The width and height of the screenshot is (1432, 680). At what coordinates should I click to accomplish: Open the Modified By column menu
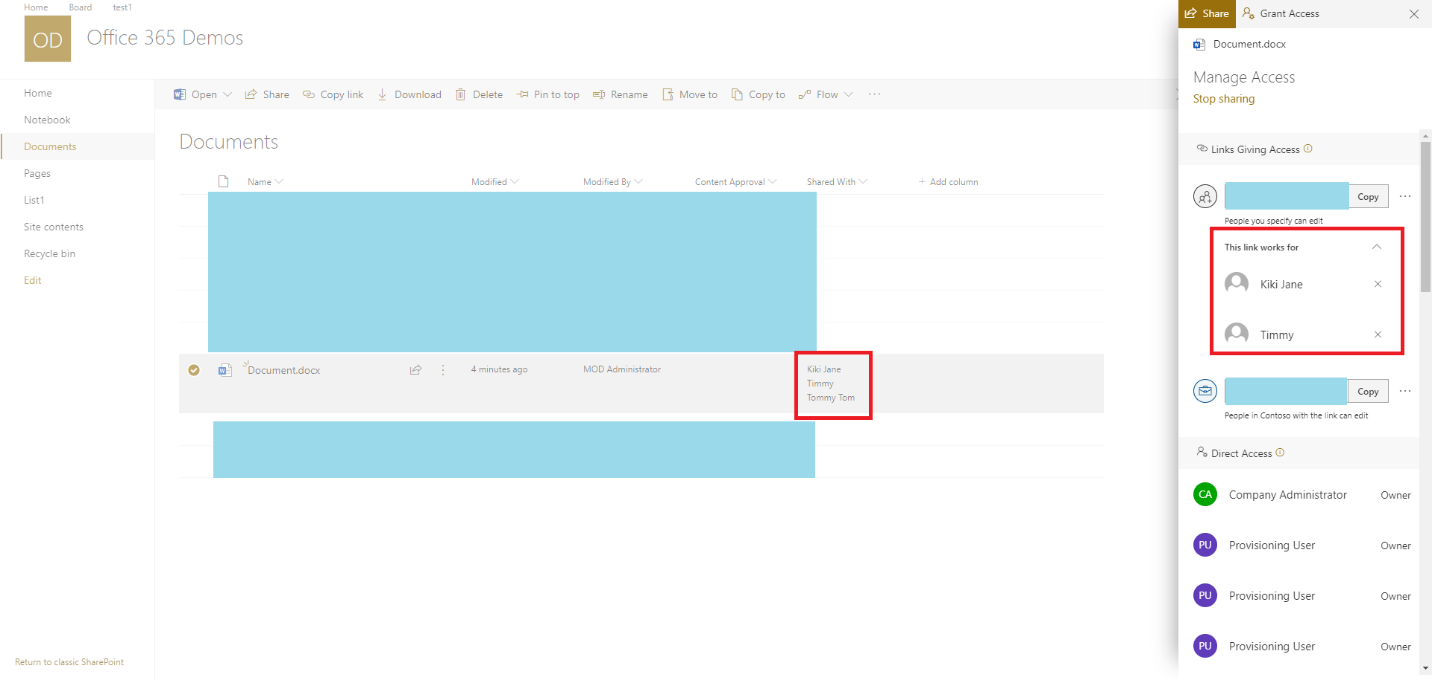(613, 182)
